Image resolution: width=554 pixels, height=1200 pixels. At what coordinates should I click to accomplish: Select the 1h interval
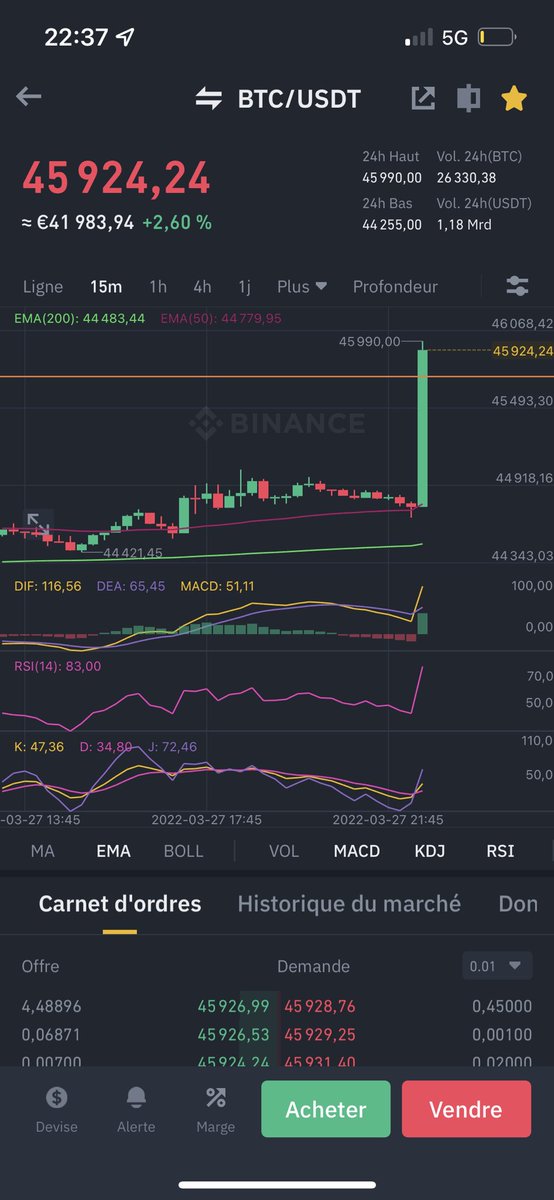click(x=158, y=286)
